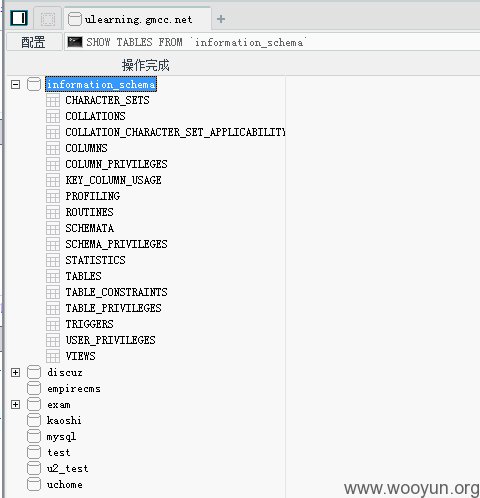
Task: Select ROUTINES table name
Action: coord(89,212)
